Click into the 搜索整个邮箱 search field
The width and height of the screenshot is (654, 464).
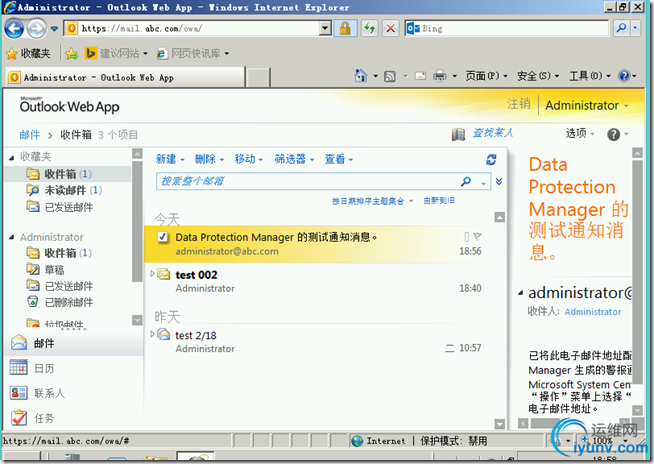tap(308, 181)
